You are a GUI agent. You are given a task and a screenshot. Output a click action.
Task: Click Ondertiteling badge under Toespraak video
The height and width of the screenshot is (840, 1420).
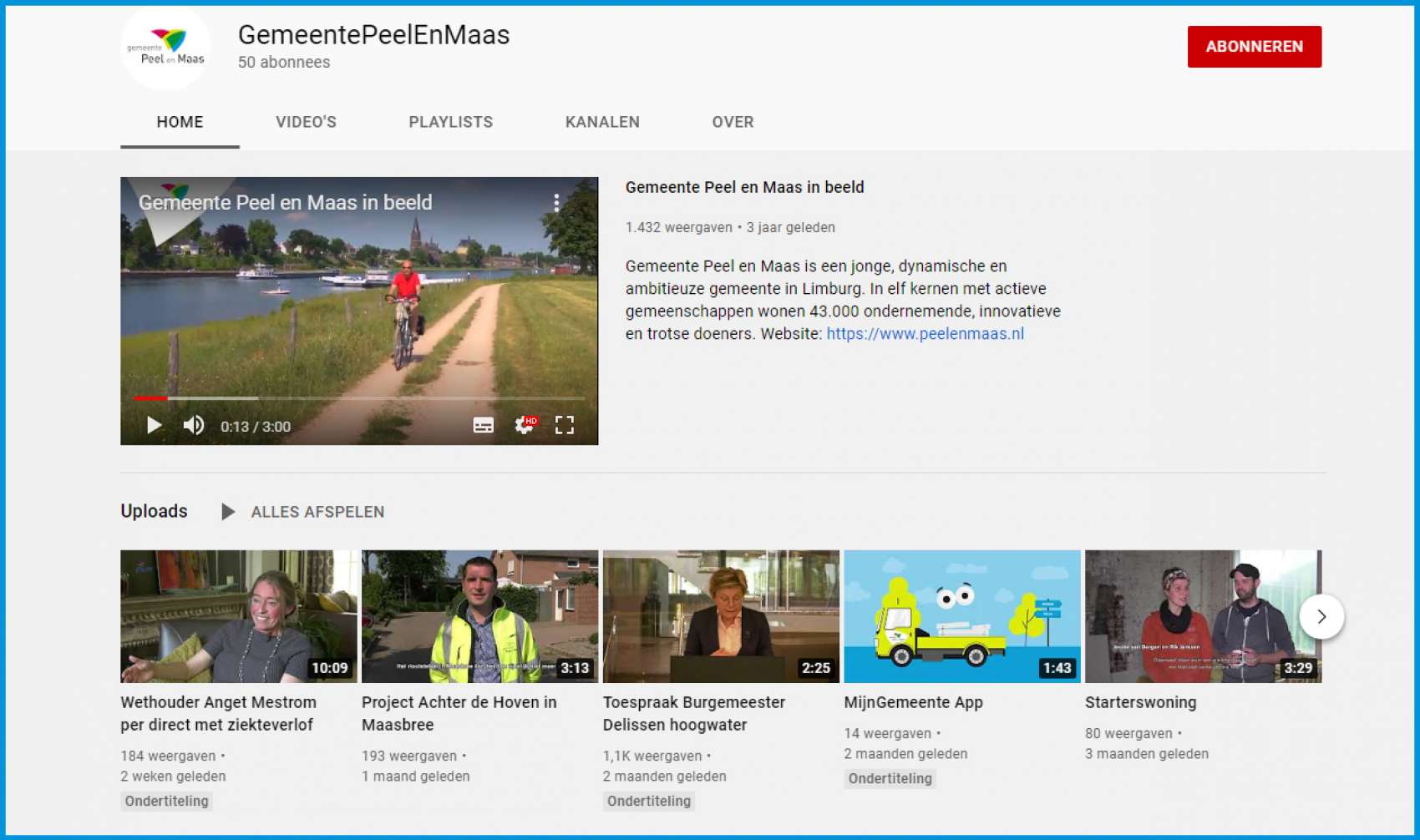coord(649,801)
